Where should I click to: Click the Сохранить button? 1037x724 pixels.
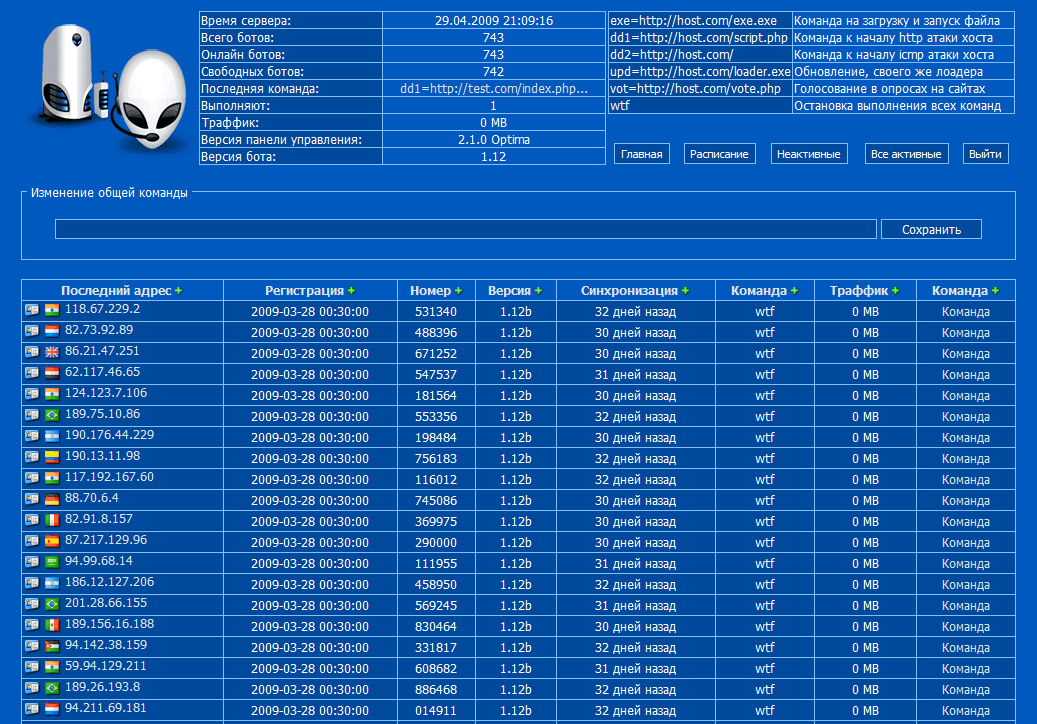point(931,229)
